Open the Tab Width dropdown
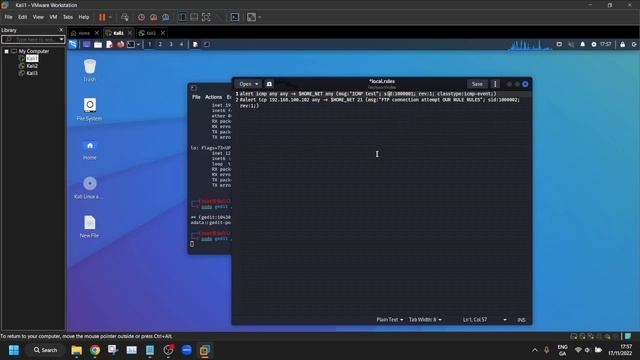Screen dimensions: 640x360 click(x=425, y=320)
